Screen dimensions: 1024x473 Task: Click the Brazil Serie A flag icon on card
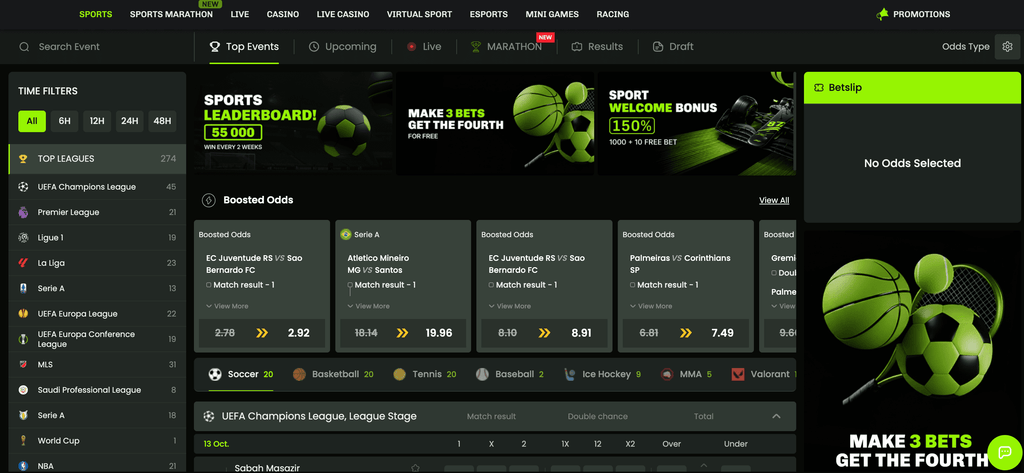point(346,235)
